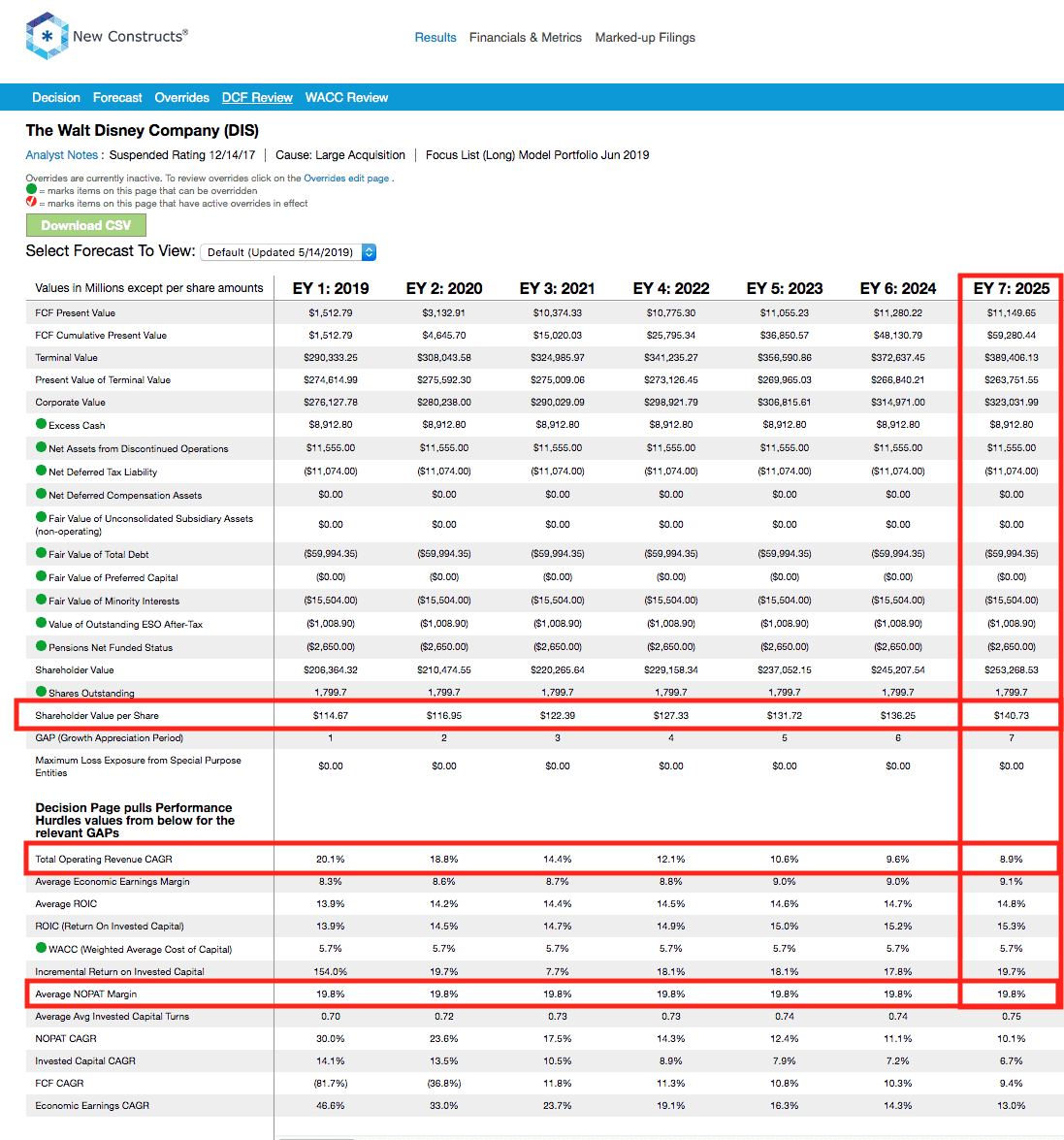Click green dot beside Value of Outstanding ESO After-Tax
The image size is (1064, 1140).
pos(41,622)
